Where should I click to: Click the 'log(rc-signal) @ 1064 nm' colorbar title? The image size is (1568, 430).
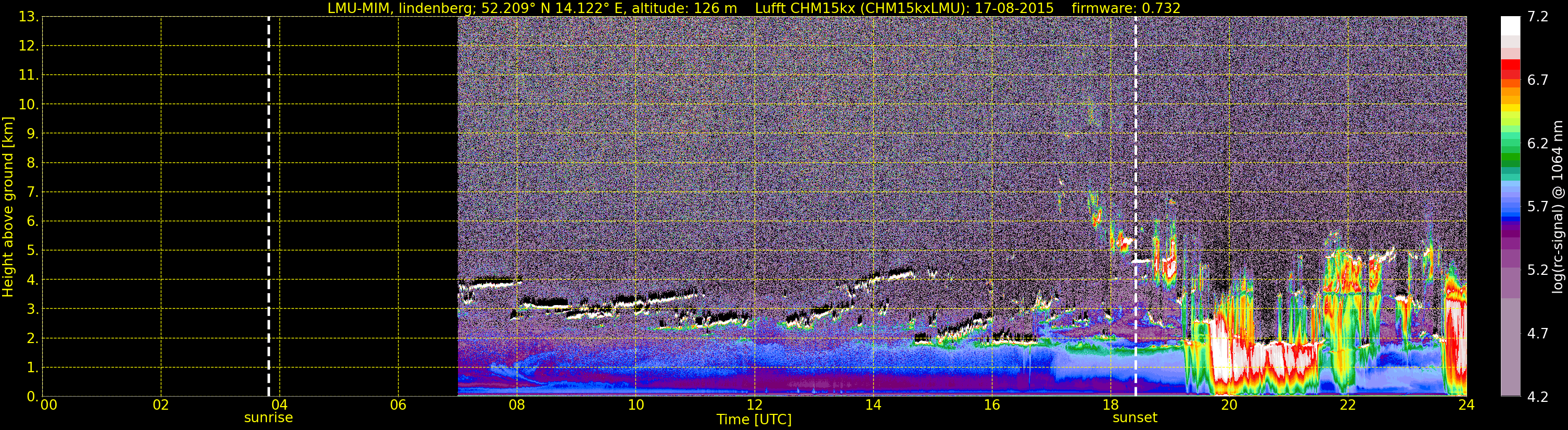pyautogui.click(x=1557, y=207)
